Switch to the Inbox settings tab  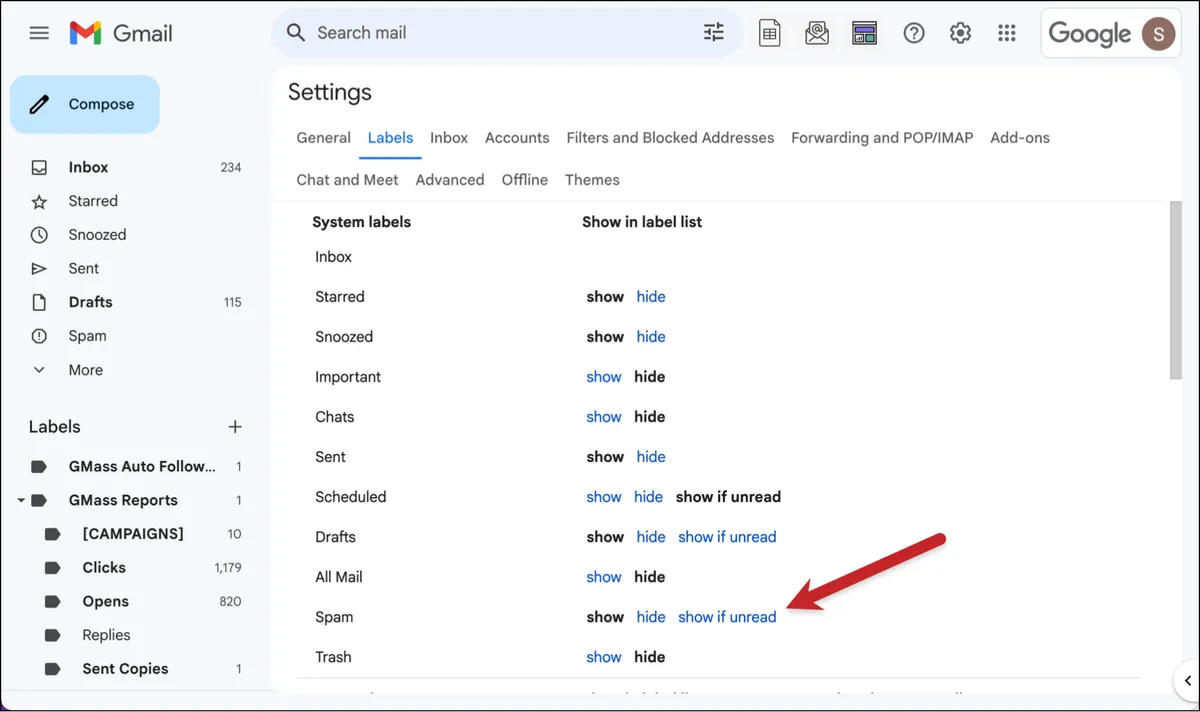click(x=449, y=138)
